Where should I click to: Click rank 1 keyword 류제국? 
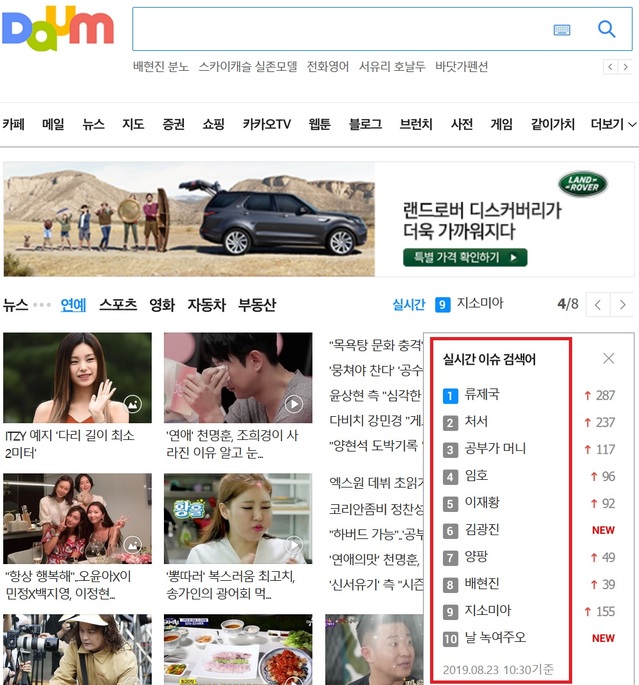pyautogui.click(x=482, y=394)
